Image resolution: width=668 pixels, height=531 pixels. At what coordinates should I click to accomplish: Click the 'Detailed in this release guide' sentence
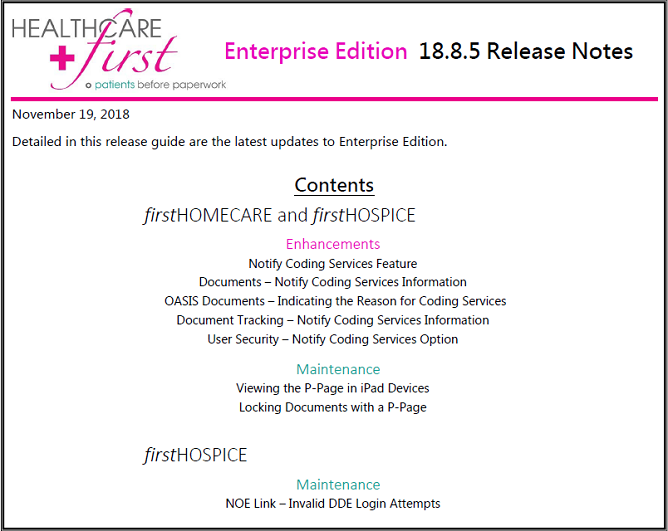(x=230, y=141)
